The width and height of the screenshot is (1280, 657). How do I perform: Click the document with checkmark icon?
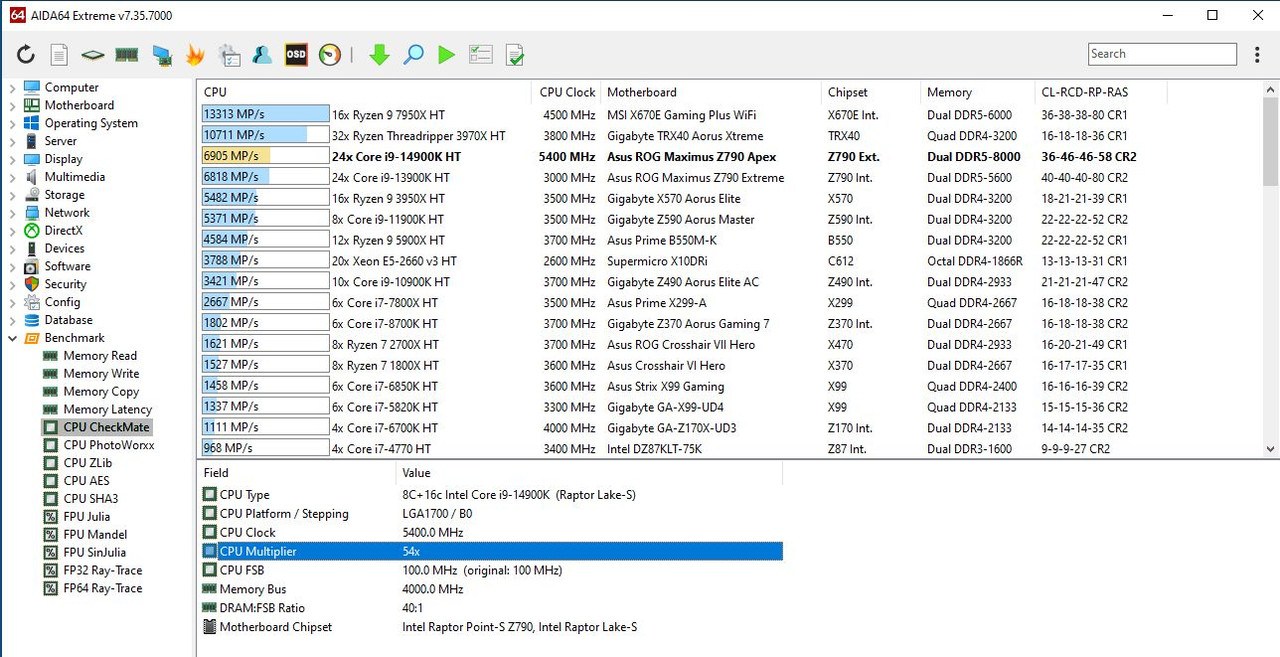coord(515,55)
